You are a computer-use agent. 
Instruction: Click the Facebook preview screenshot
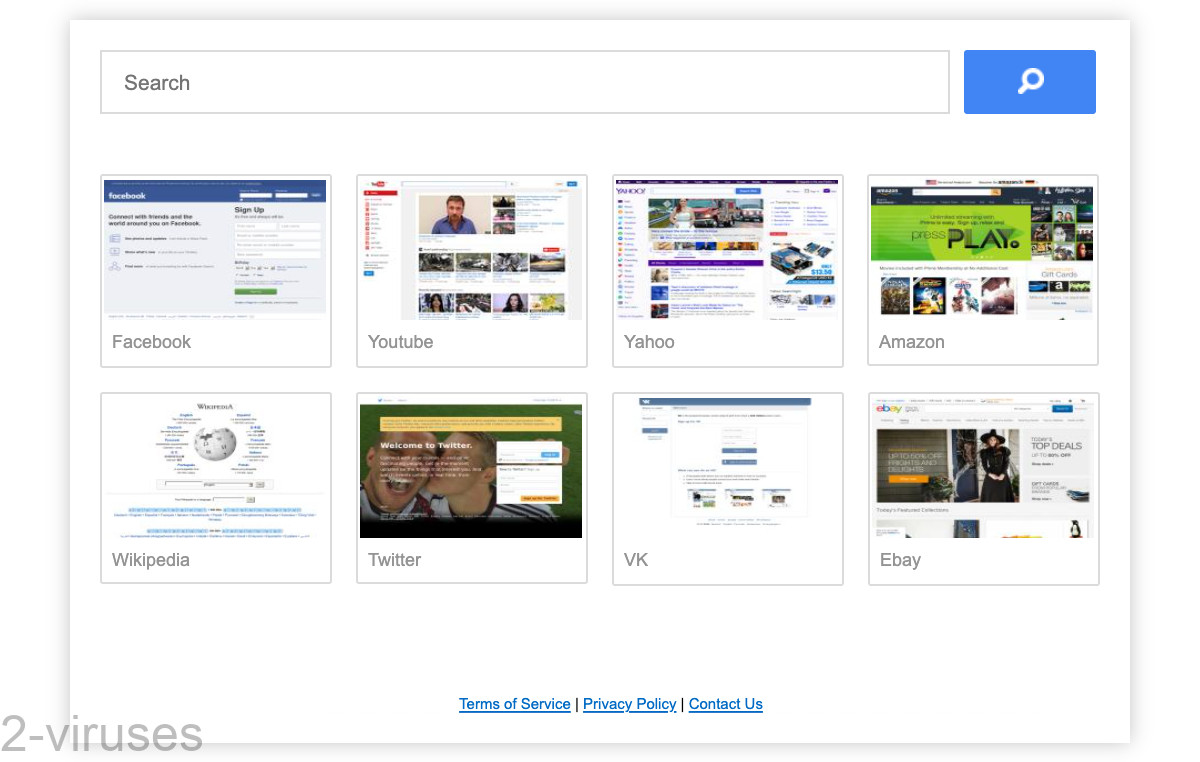coord(215,248)
